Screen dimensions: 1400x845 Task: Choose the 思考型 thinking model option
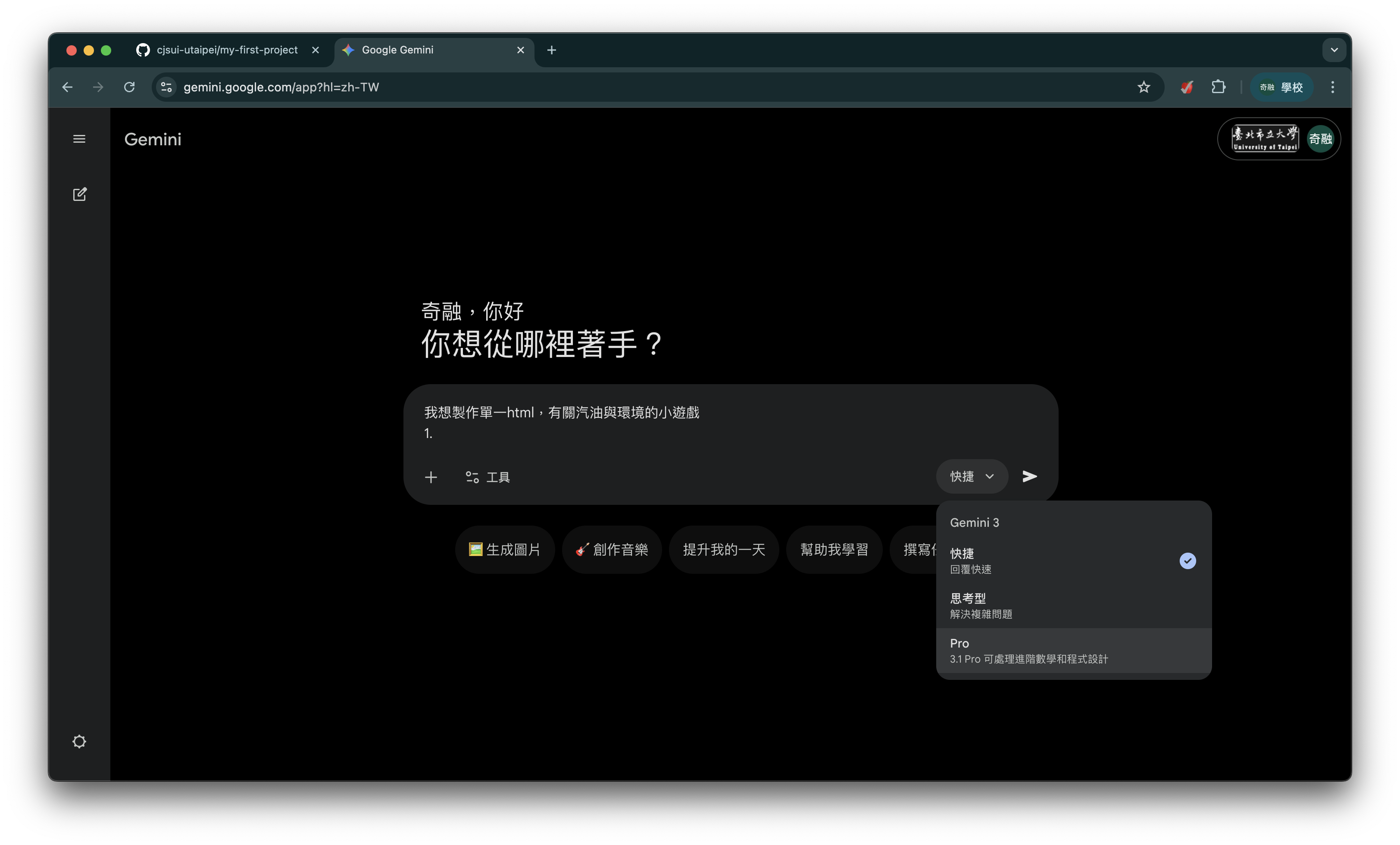tap(1073, 606)
